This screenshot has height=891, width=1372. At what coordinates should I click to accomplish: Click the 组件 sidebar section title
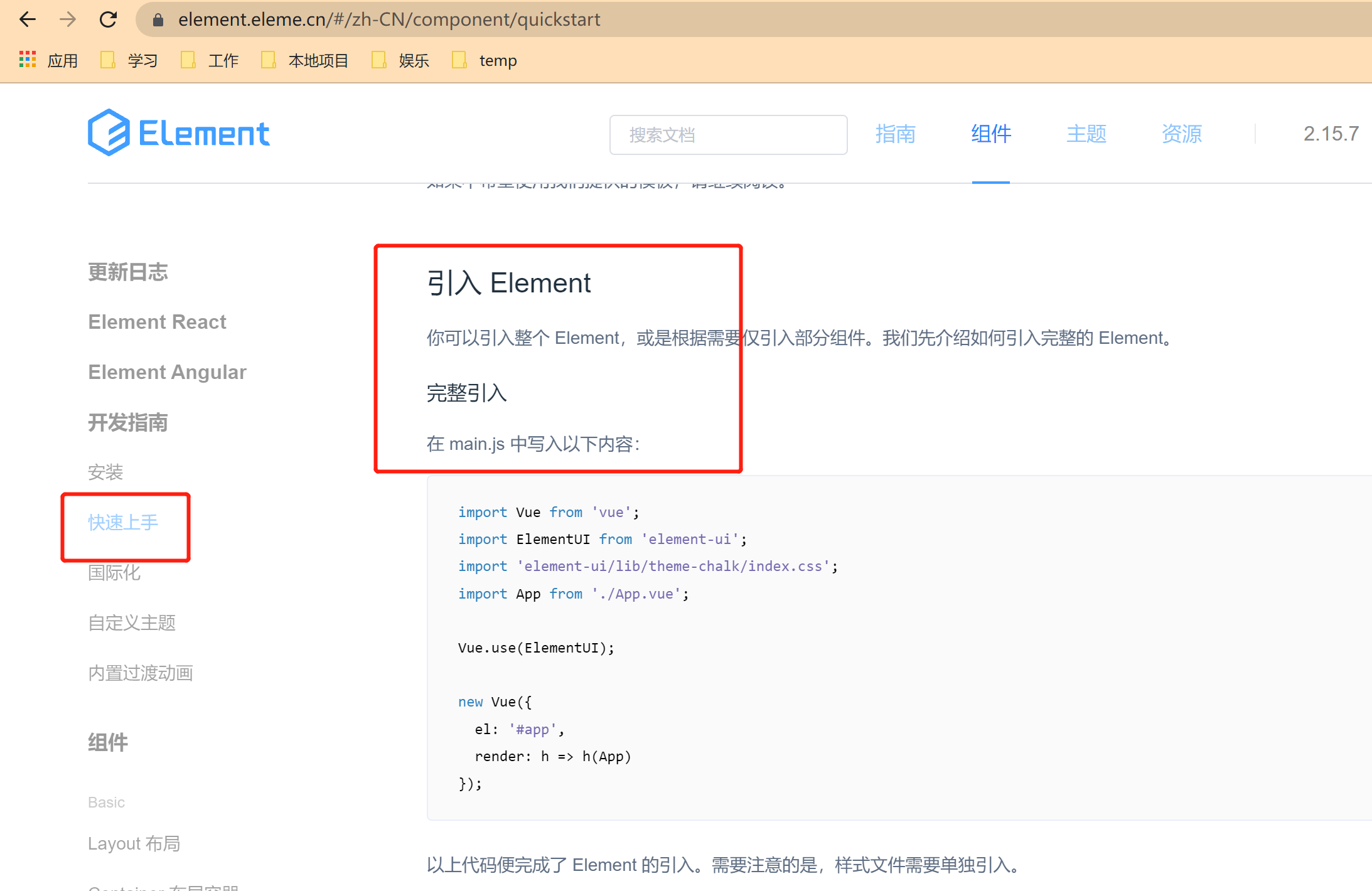coord(108,742)
